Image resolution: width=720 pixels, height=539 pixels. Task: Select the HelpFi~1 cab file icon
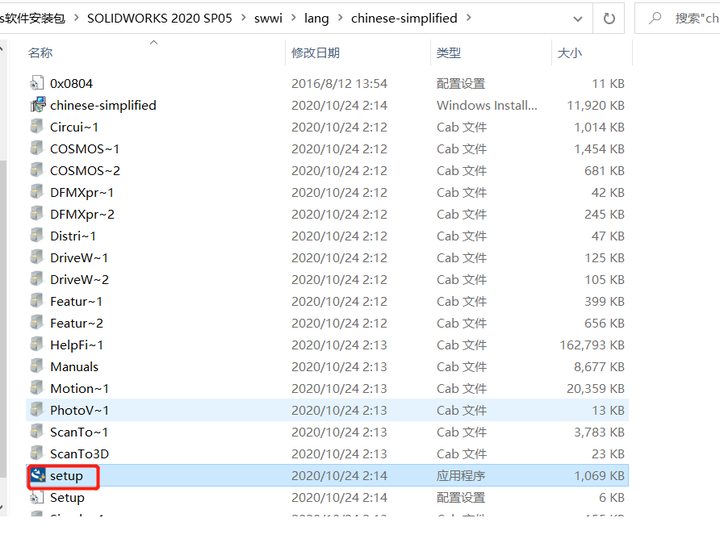coord(37,344)
